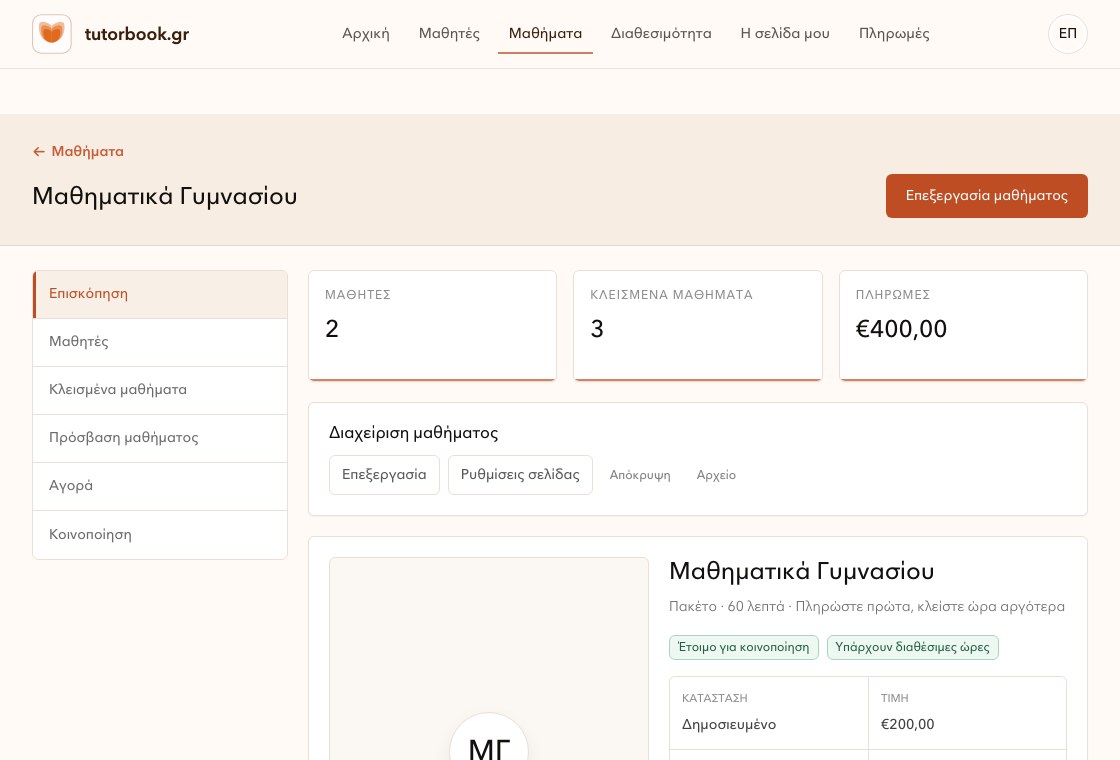Open the Αγορά sidebar item
1120x760 pixels.
160,486
